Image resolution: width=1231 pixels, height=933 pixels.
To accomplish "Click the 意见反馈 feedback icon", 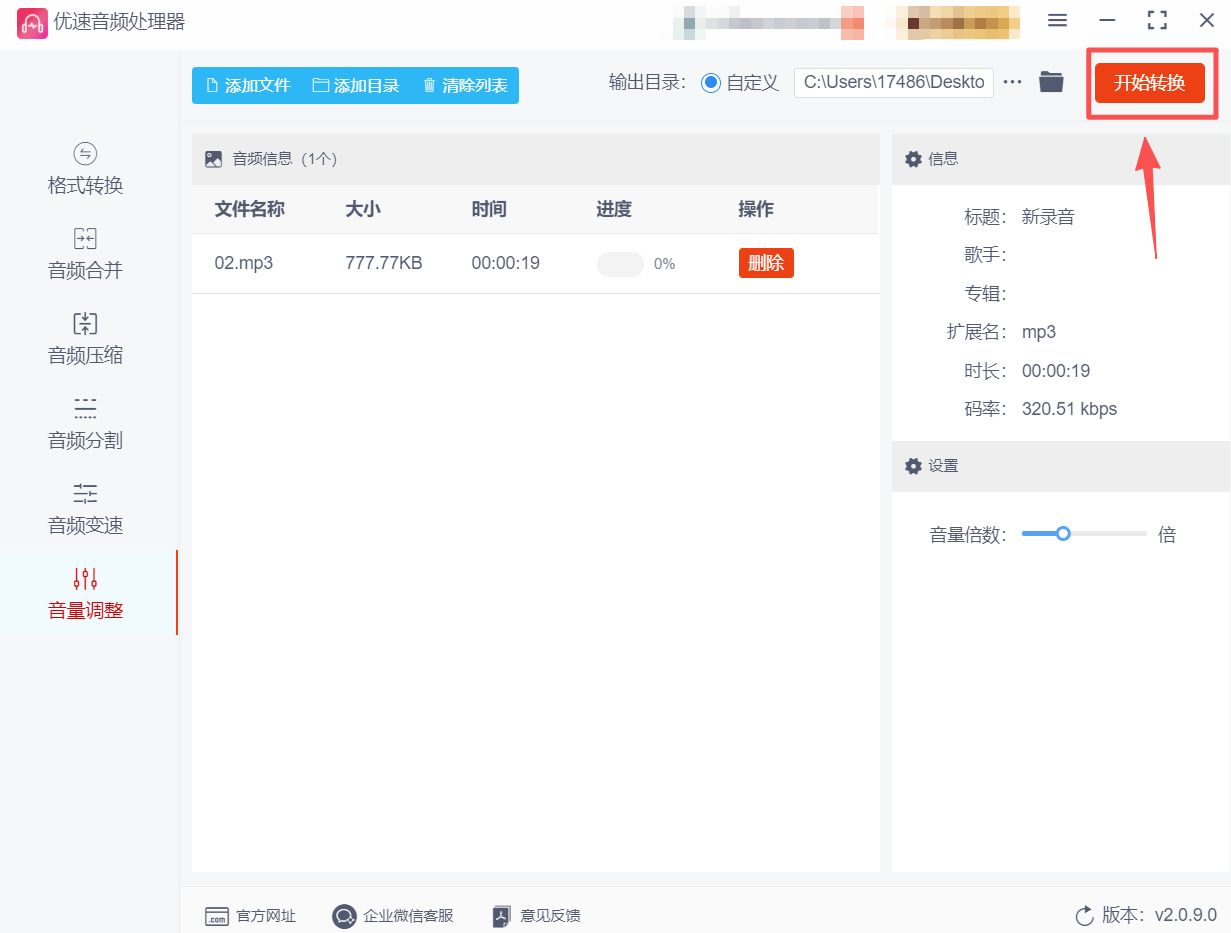I will click(500, 915).
